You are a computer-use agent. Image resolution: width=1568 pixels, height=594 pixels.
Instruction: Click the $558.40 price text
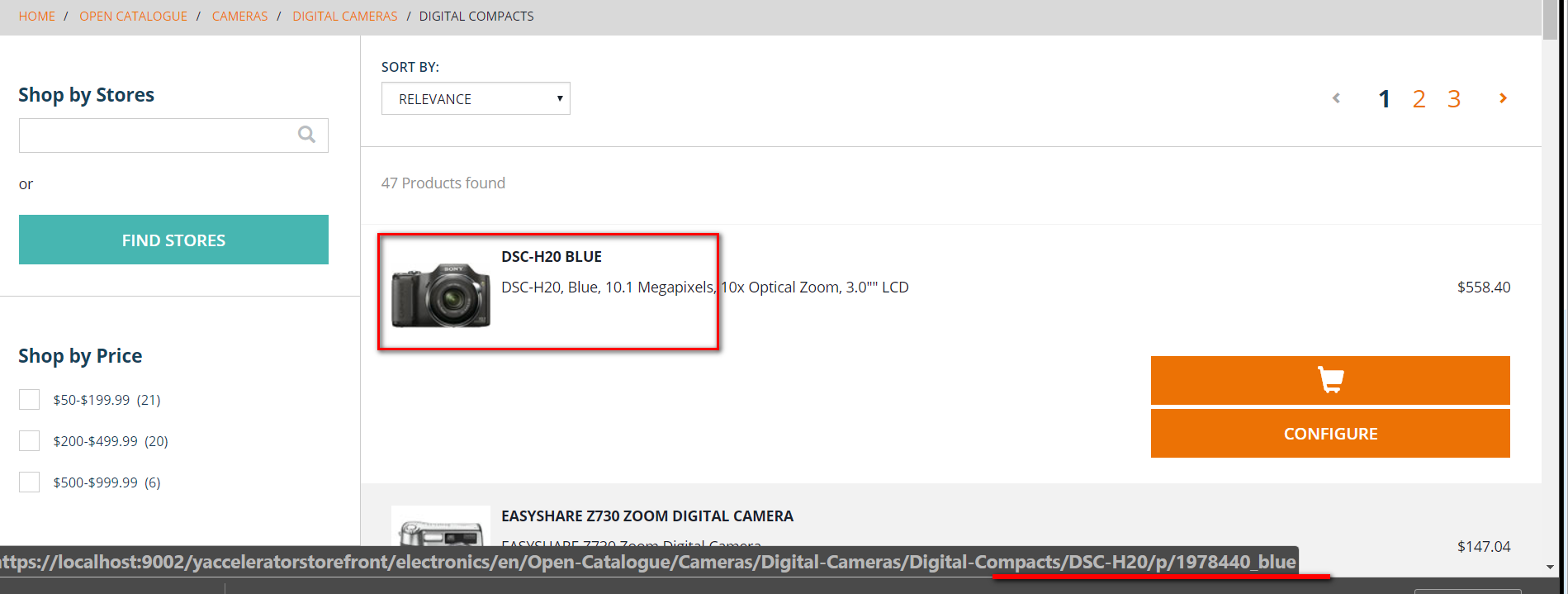[1484, 287]
